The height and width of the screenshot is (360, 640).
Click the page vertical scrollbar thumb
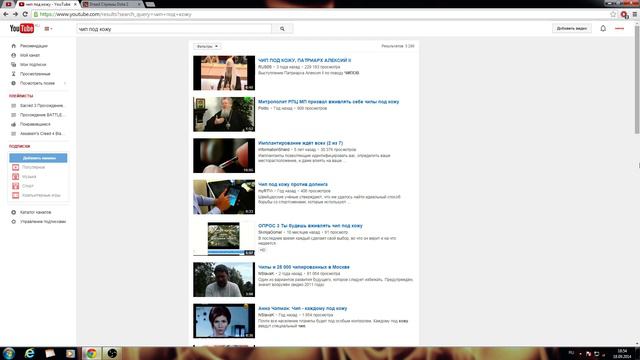pyautogui.click(x=637, y=79)
